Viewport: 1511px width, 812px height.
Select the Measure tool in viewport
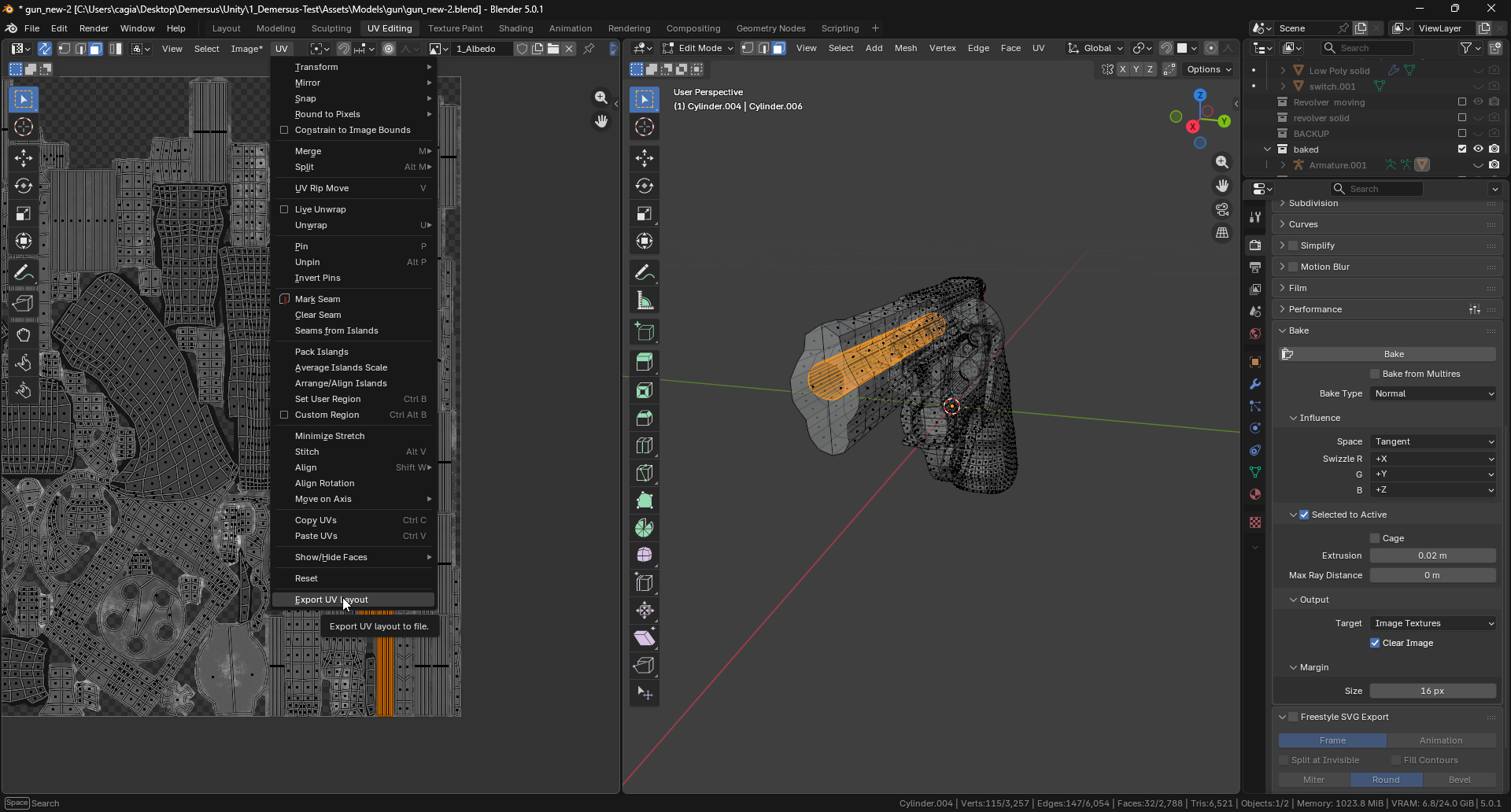tap(645, 301)
